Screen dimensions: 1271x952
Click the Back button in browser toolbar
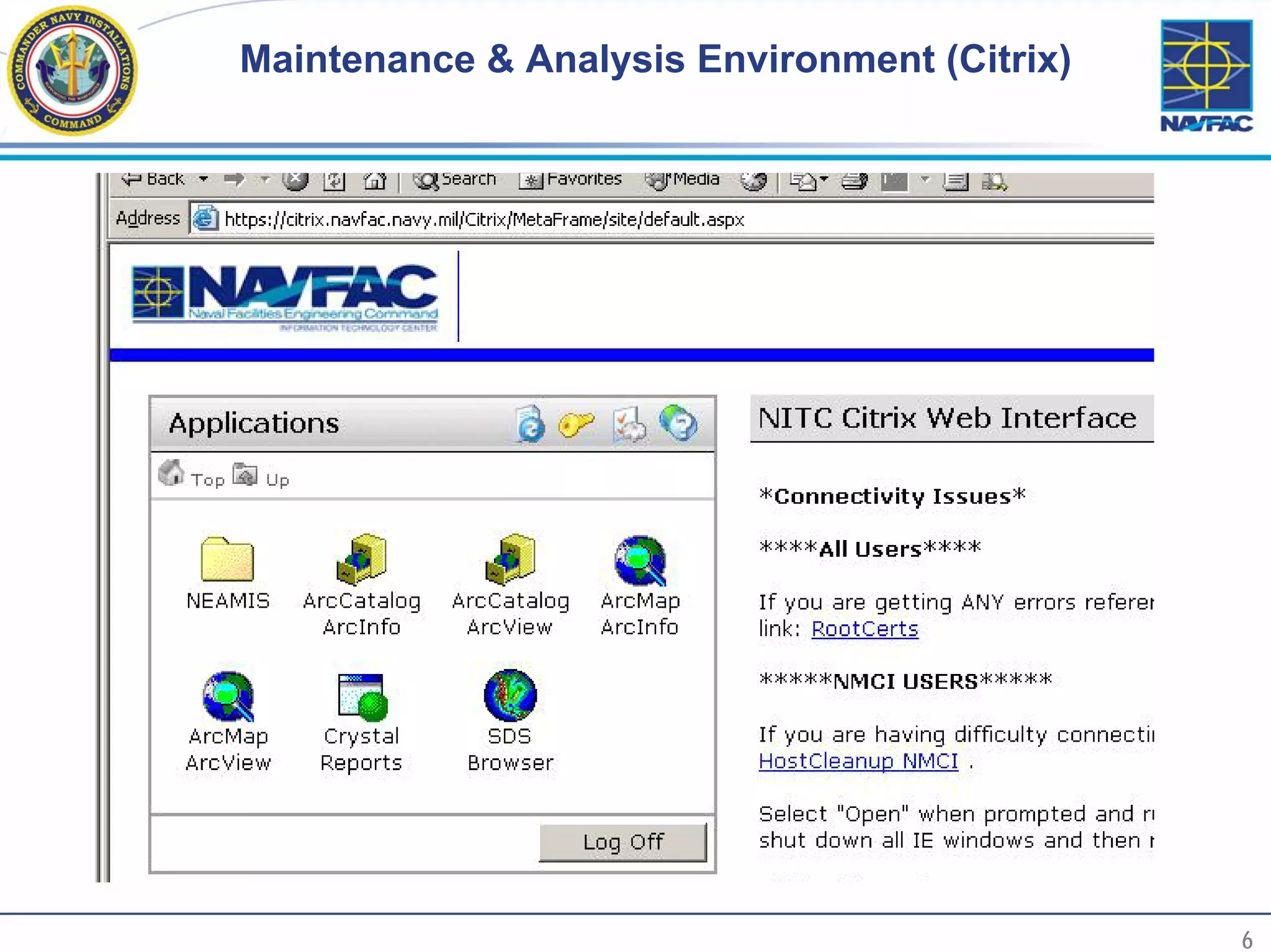pyautogui.click(x=153, y=179)
